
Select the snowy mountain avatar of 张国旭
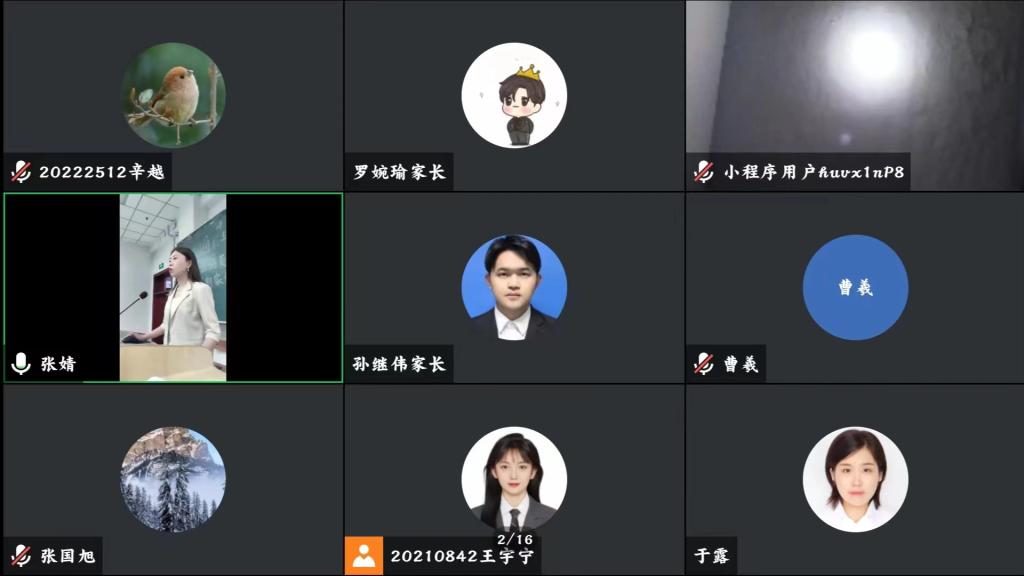173,479
